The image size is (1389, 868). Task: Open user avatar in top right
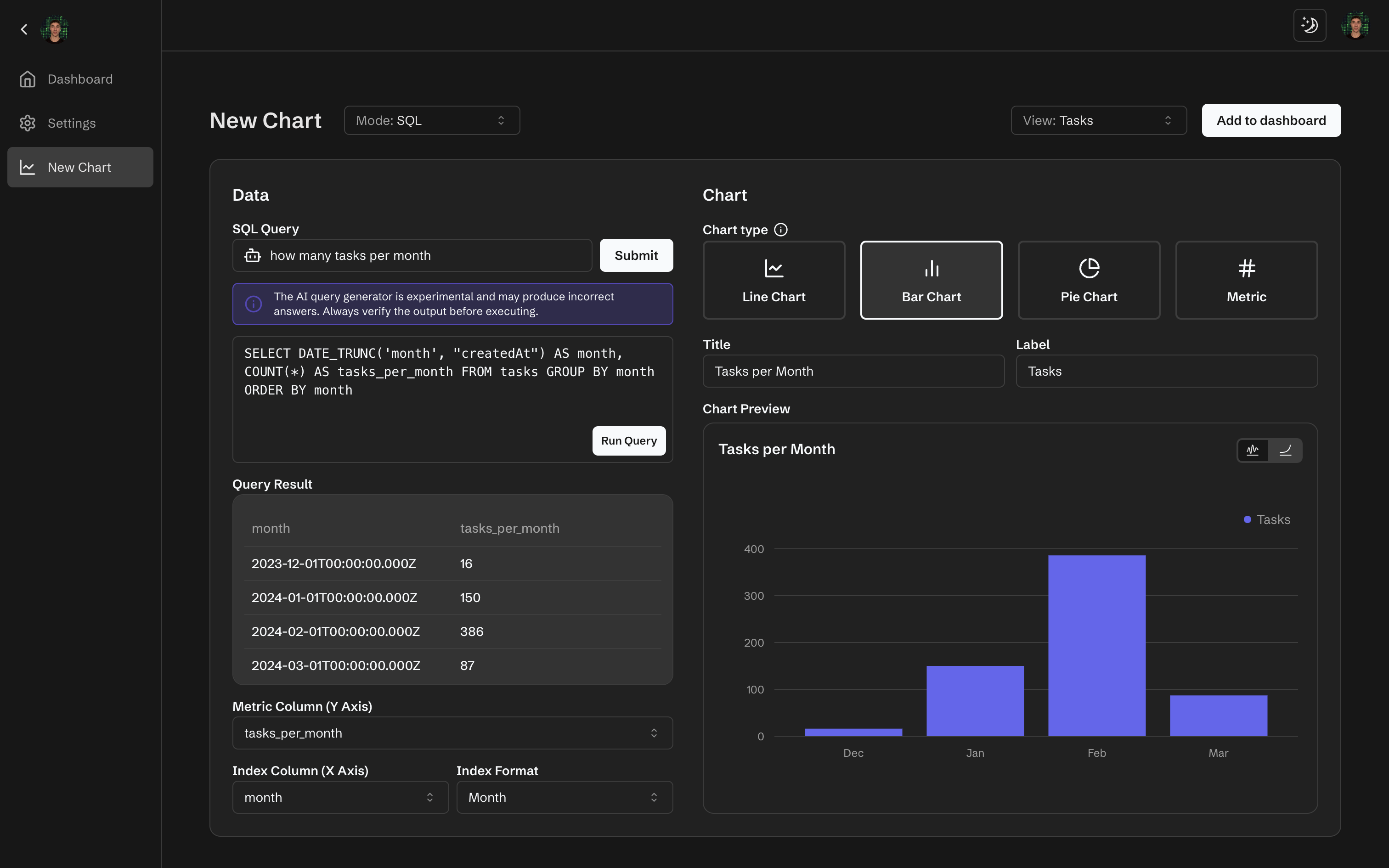(1356, 26)
